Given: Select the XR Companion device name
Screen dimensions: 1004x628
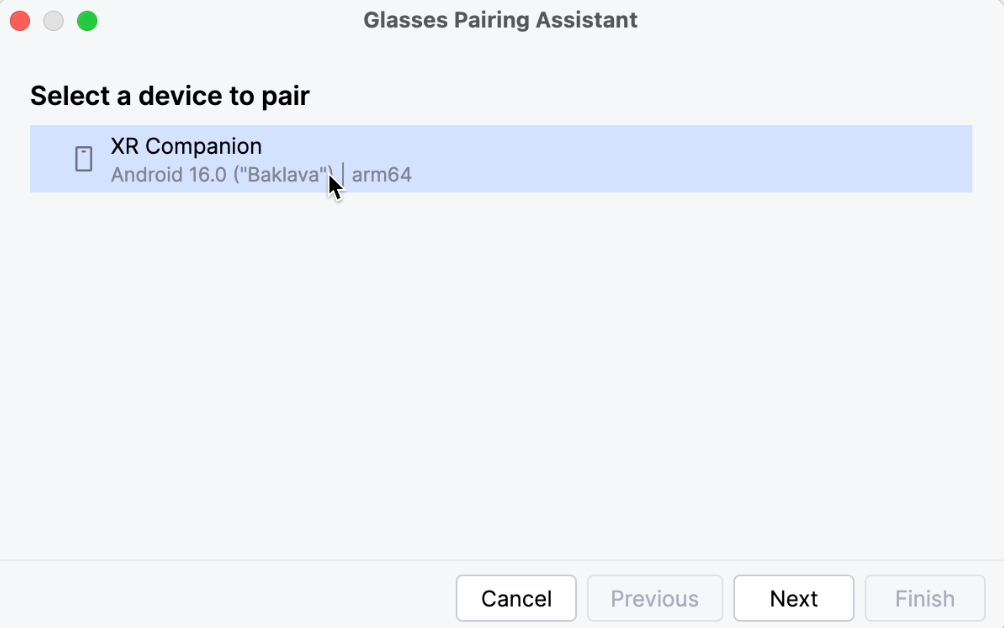Looking at the screenshot, I should click(186, 147).
